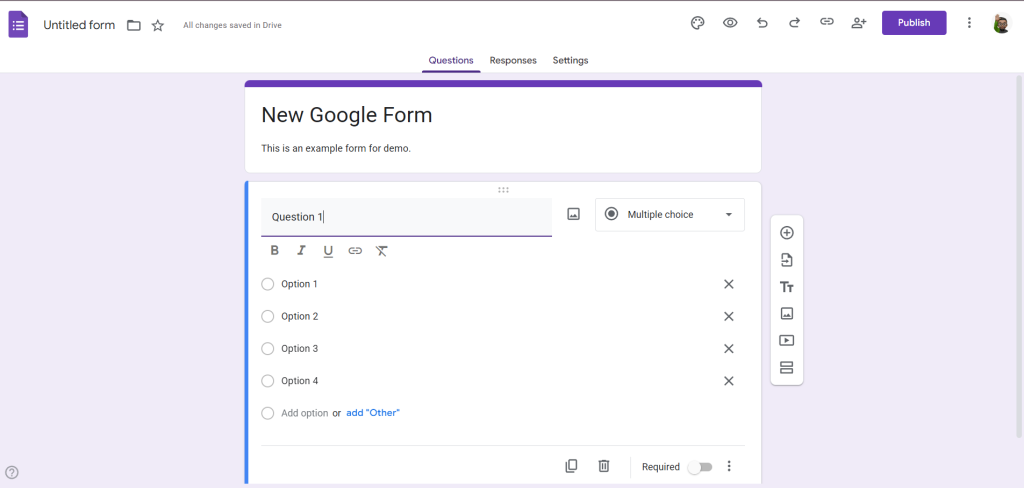Click the Question 1 title field
Image resolution: width=1024 pixels, height=488 pixels.
coord(406,217)
